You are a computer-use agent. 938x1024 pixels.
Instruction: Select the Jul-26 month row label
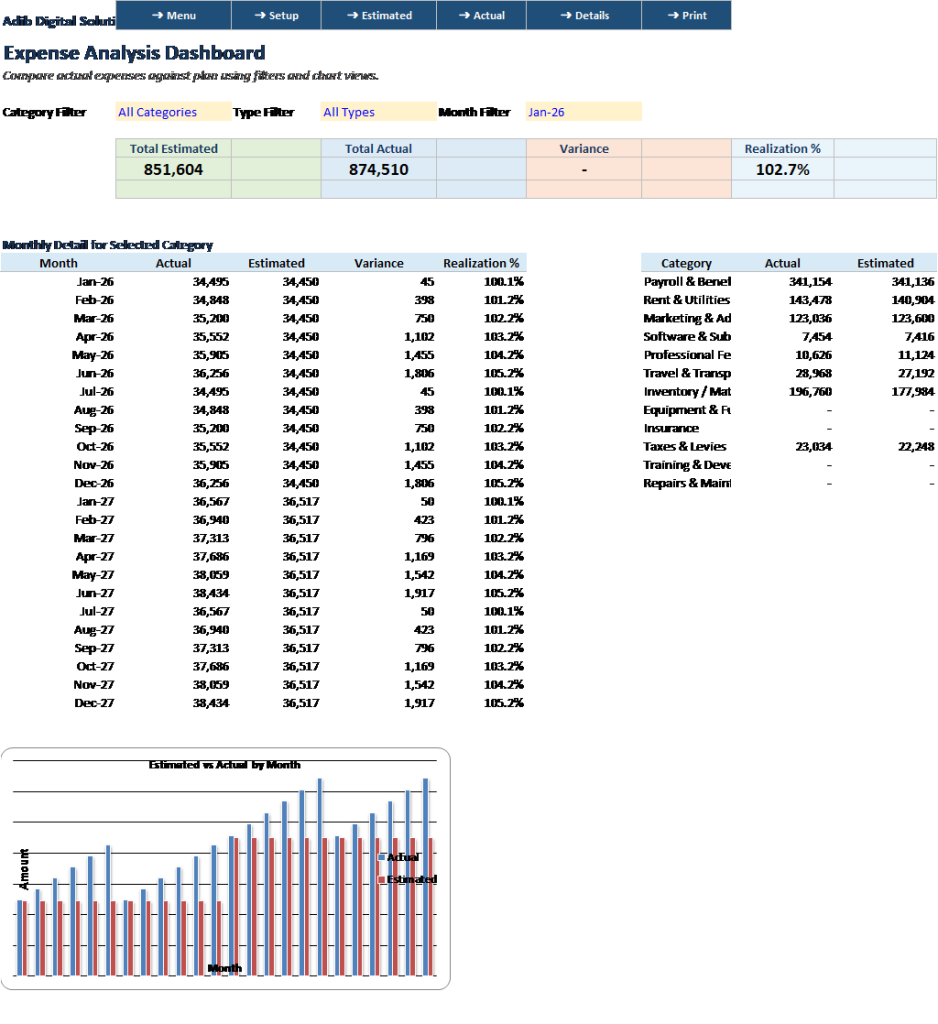[97, 391]
